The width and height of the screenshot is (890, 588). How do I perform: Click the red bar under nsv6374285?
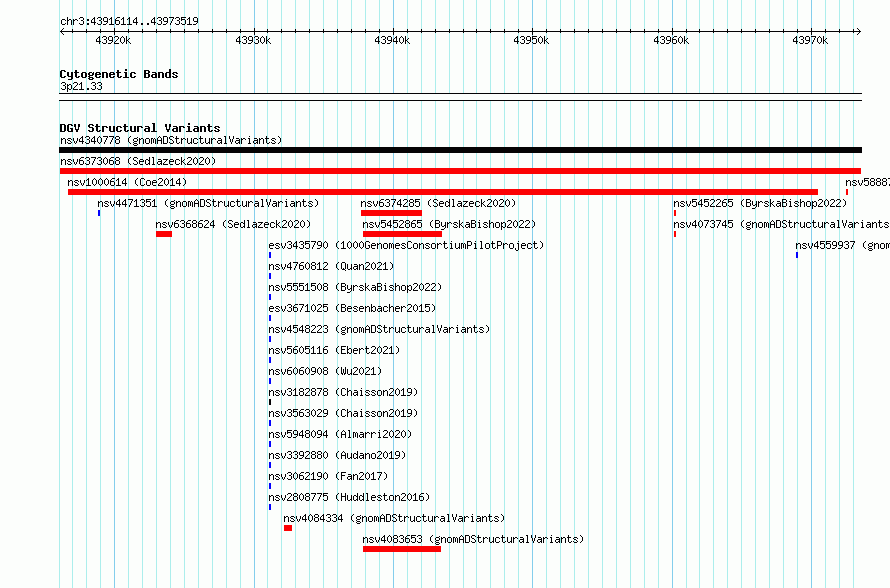391,213
